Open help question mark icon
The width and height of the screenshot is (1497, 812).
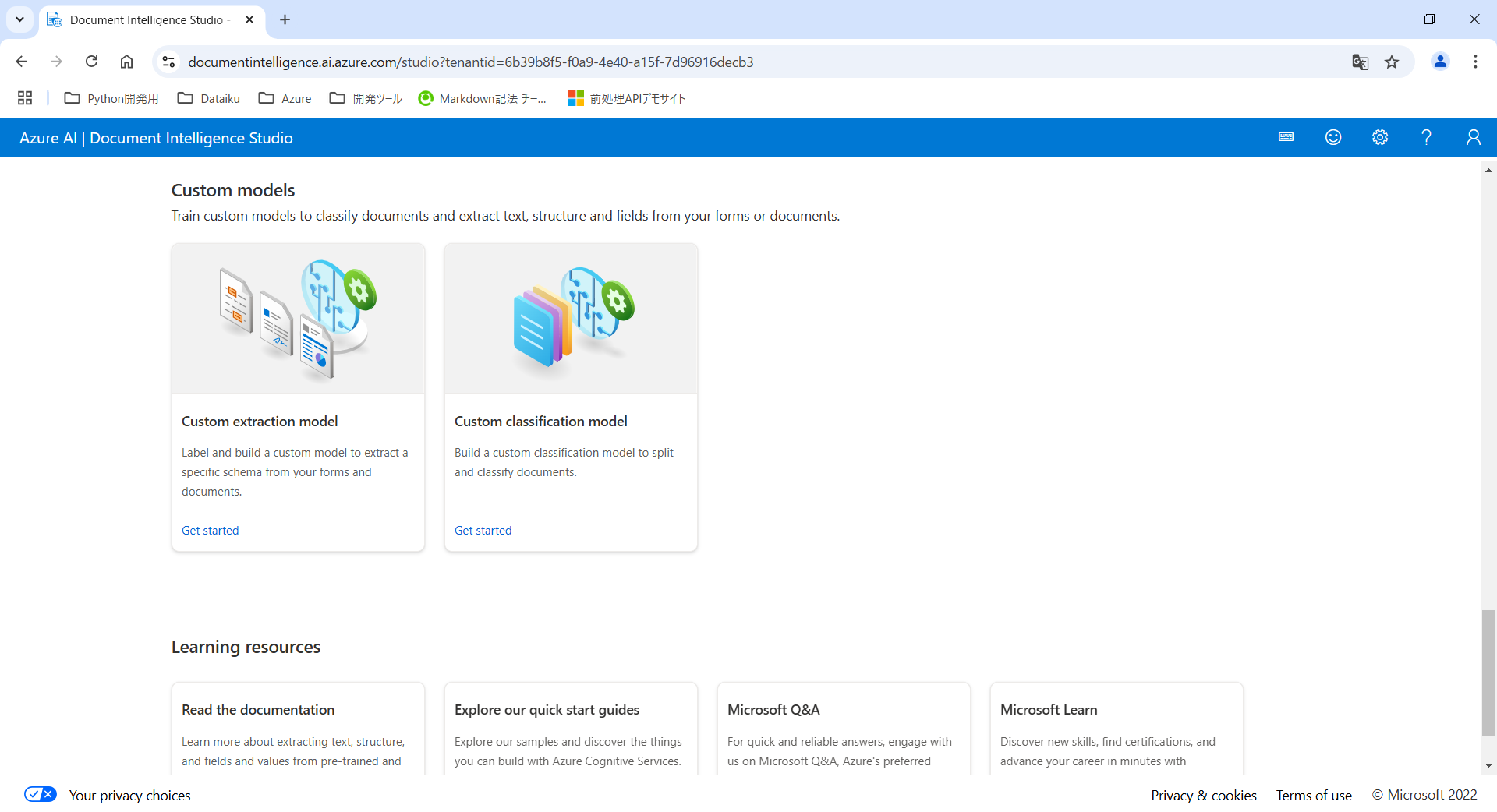click(1426, 137)
